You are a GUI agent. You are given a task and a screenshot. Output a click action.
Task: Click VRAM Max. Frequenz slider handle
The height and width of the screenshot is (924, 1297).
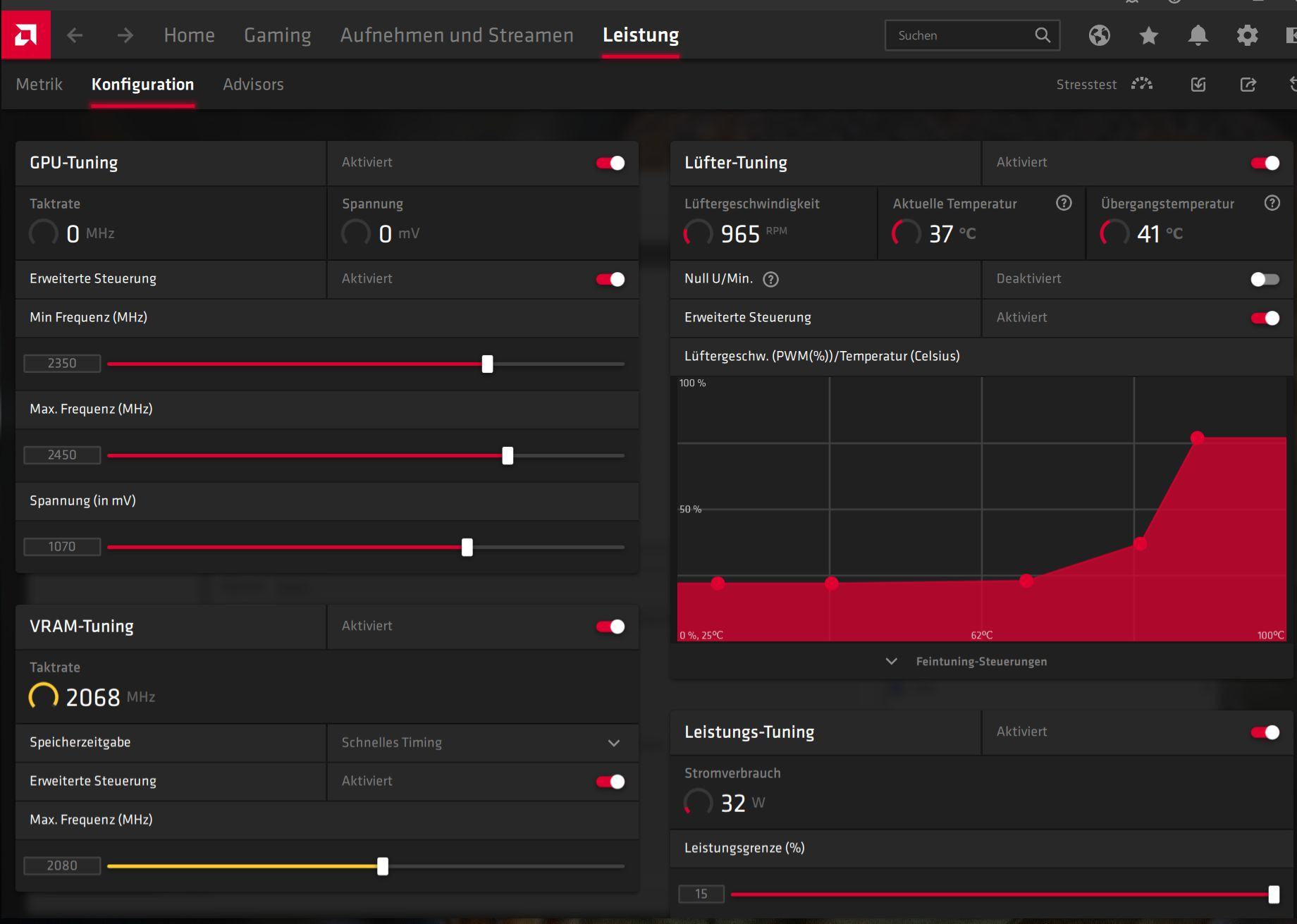383,866
